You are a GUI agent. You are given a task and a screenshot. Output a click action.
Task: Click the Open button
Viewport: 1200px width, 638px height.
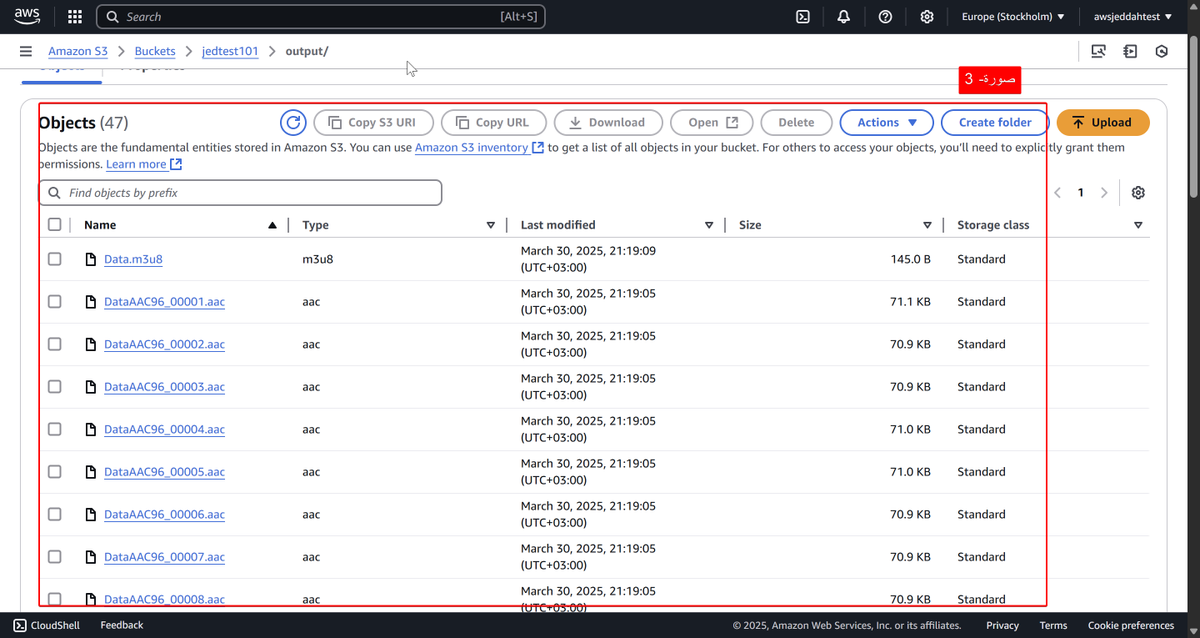[712, 122]
